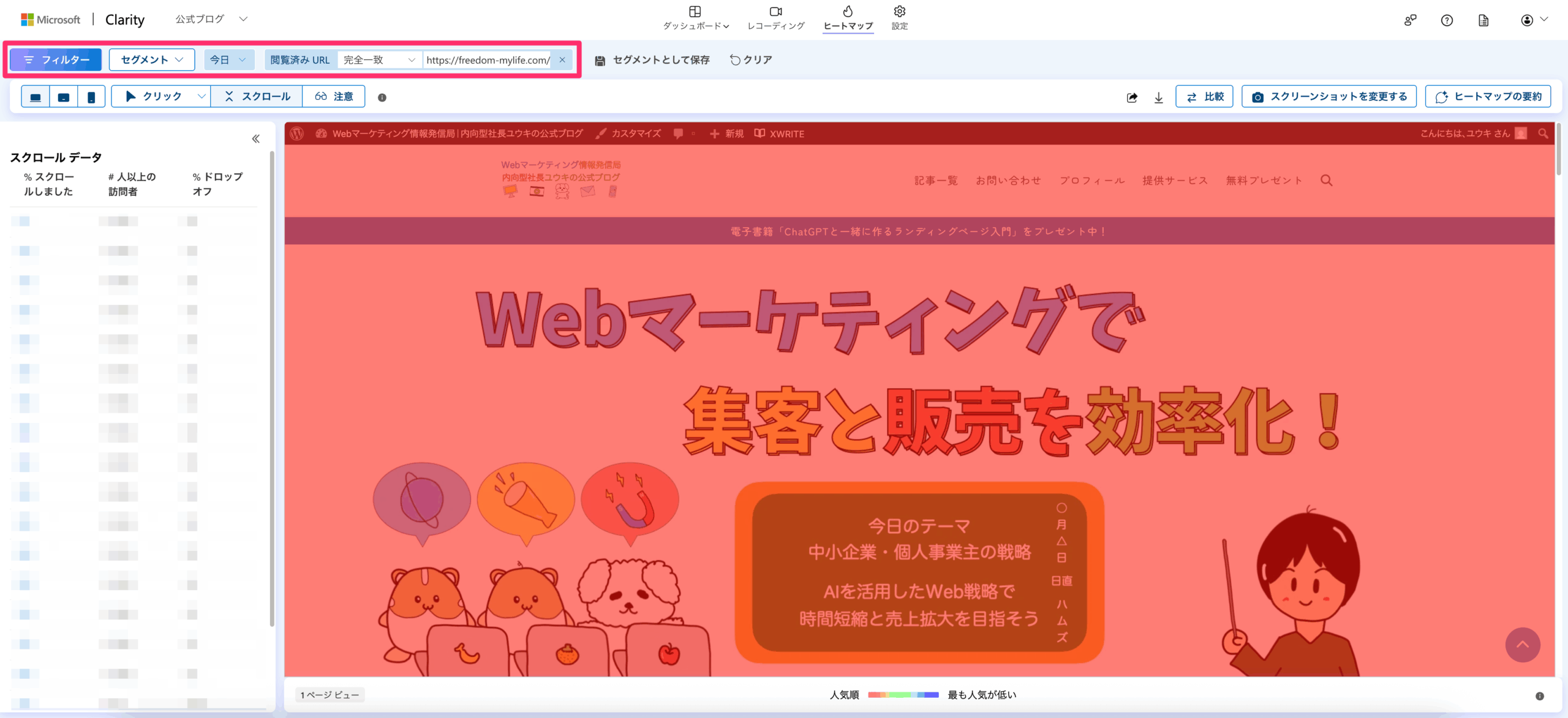Click the # 人以上の訪問者 column header
This screenshot has width=1568, height=718.
tap(132, 184)
